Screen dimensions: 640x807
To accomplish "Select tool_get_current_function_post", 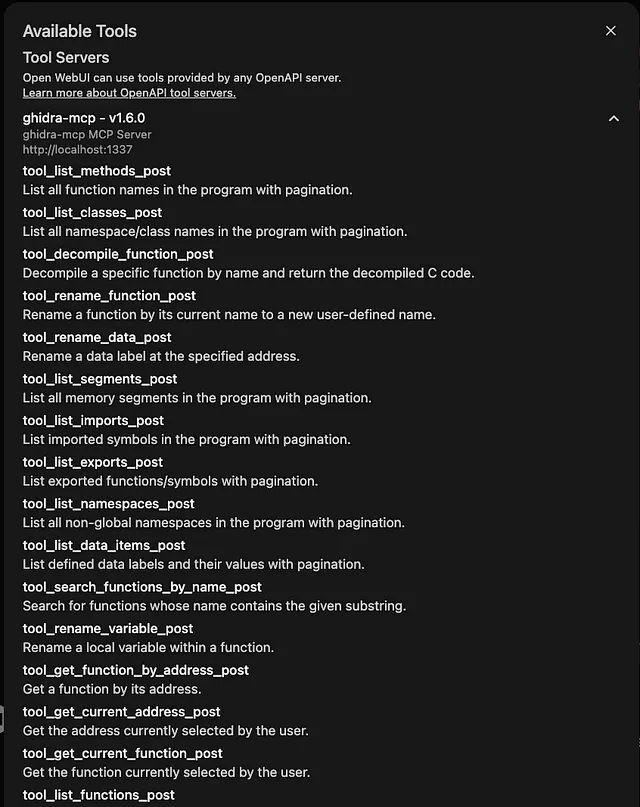I will (x=123, y=753).
